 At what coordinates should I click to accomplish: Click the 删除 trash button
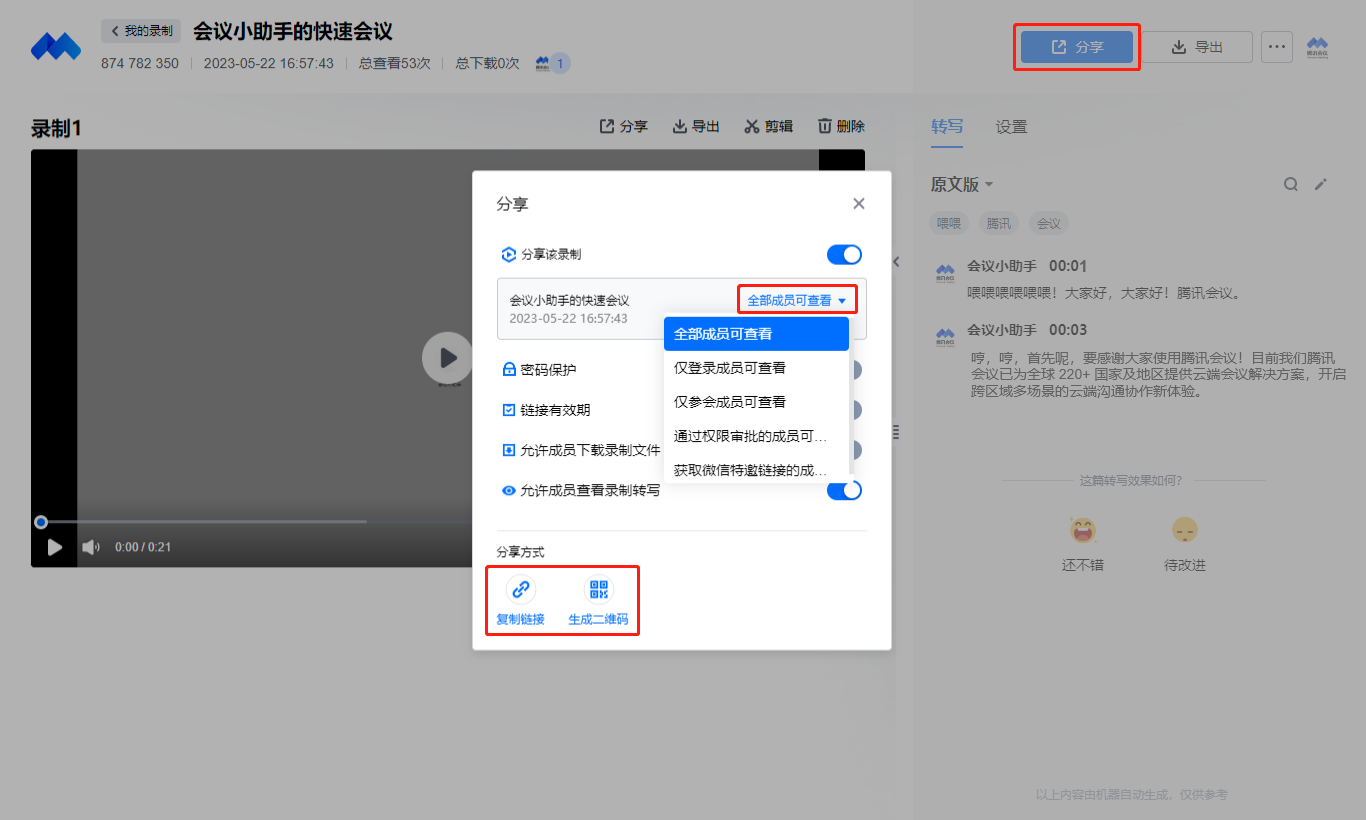click(841, 126)
